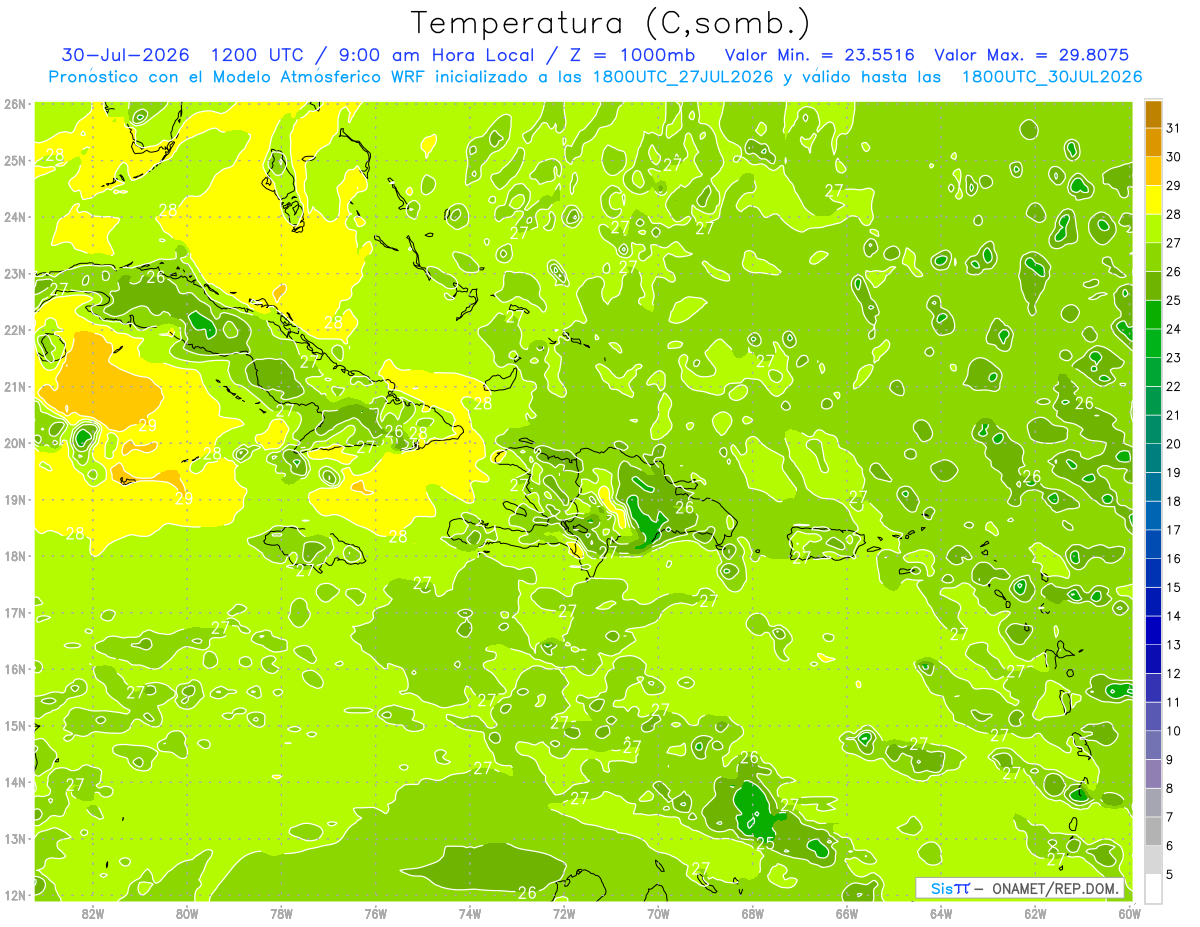Viewport: 1200px width, 927px height.
Task: Click the "78W" longitude label
Action: click(281, 913)
